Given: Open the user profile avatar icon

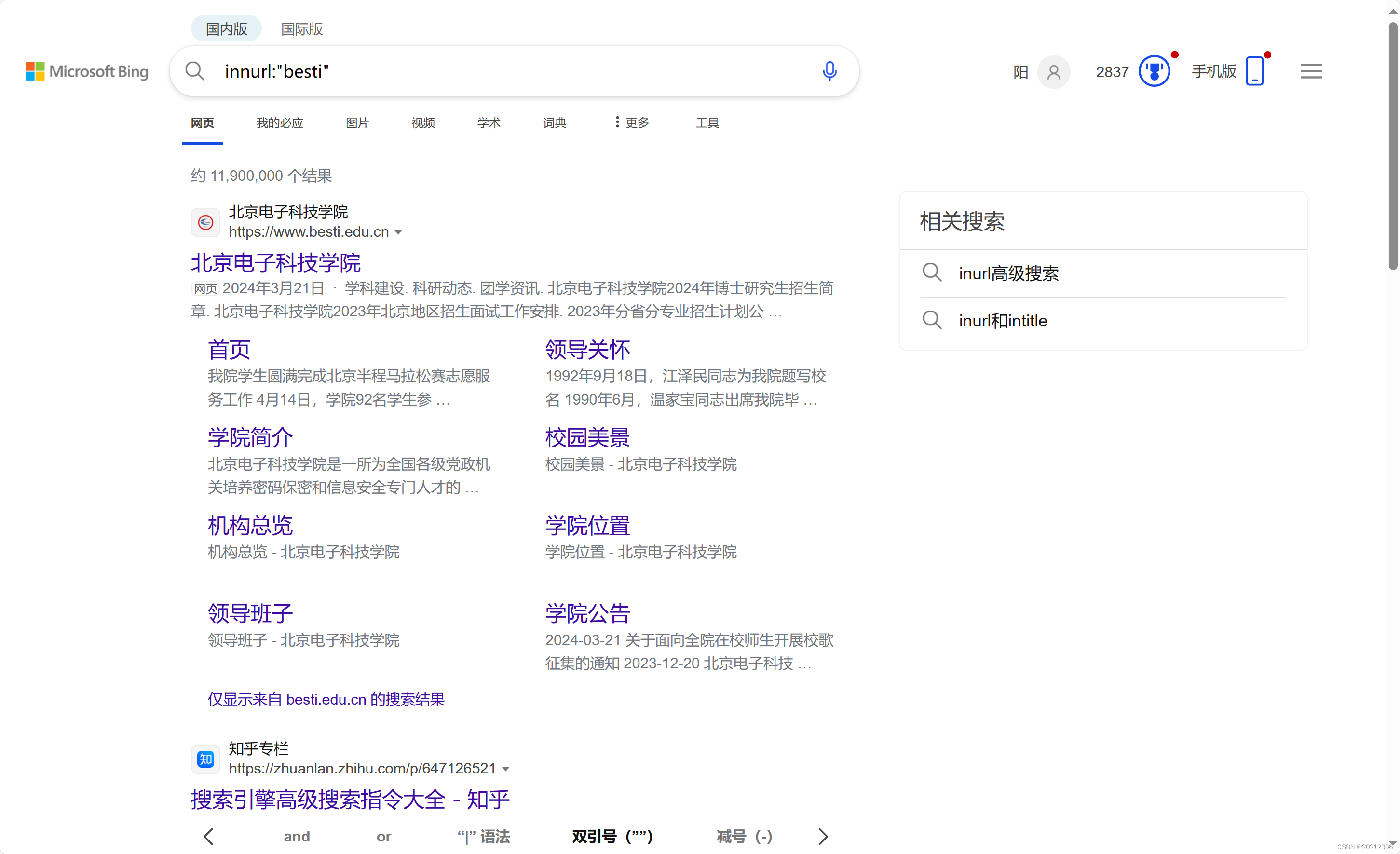Looking at the screenshot, I should coord(1053,72).
